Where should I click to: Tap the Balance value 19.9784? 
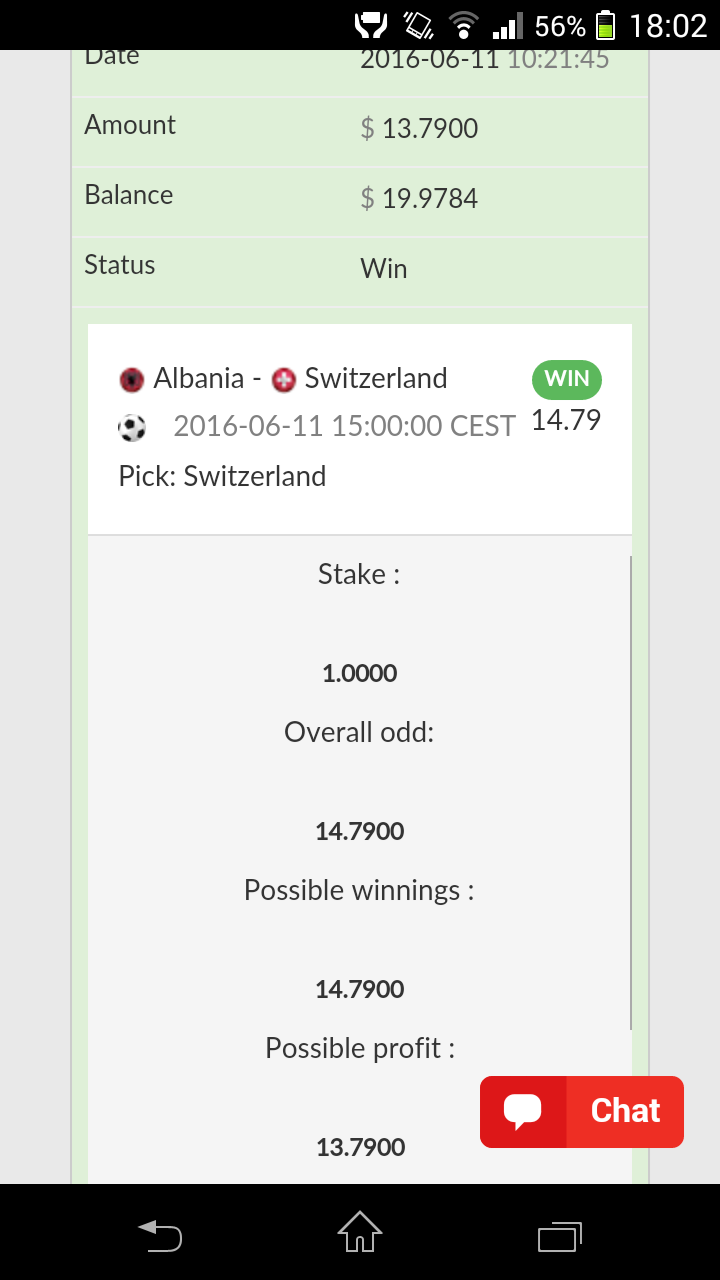click(x=419, y=198)
